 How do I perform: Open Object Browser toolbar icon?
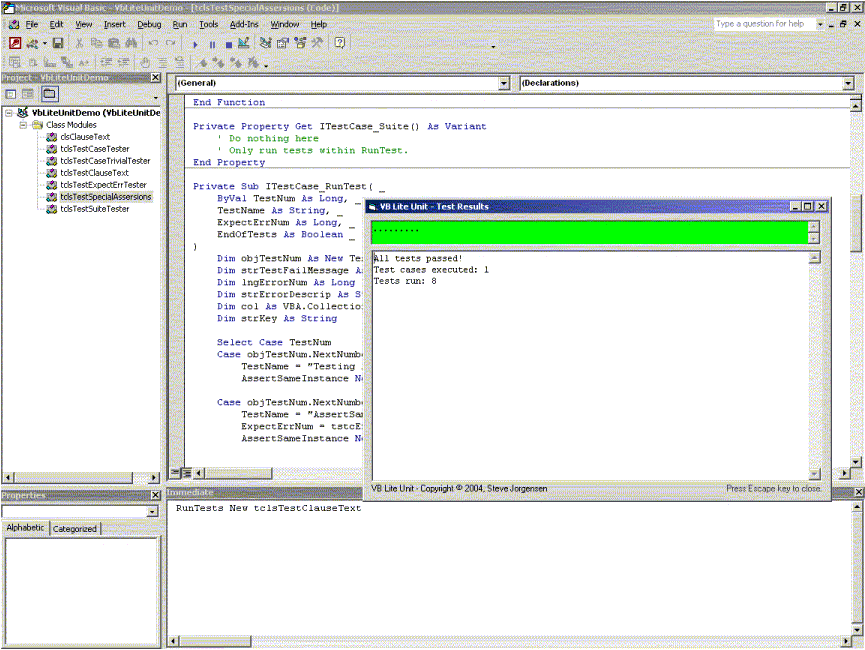click(x=300, y=43)
